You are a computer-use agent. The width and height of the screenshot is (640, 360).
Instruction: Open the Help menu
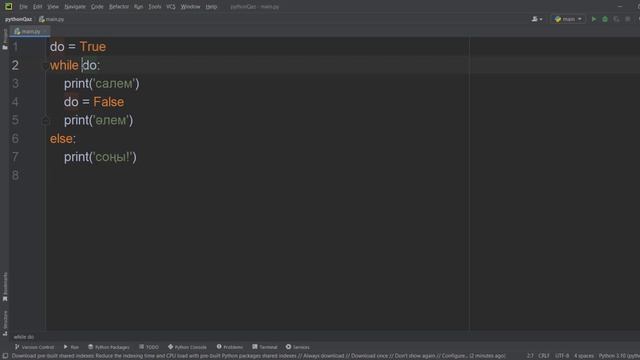pyautogui.click(x=211, y=7)
